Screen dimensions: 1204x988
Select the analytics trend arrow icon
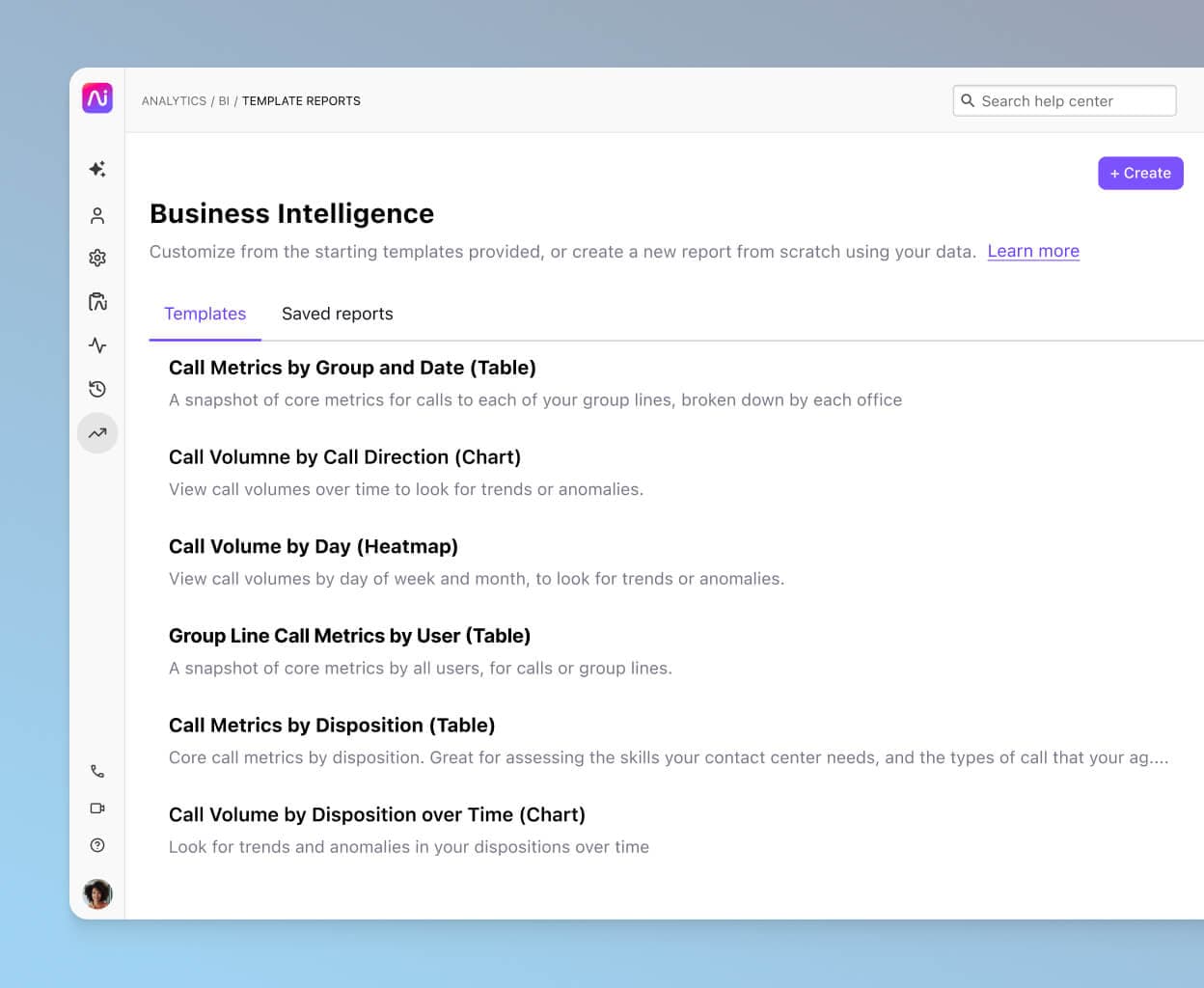point(97,433)
